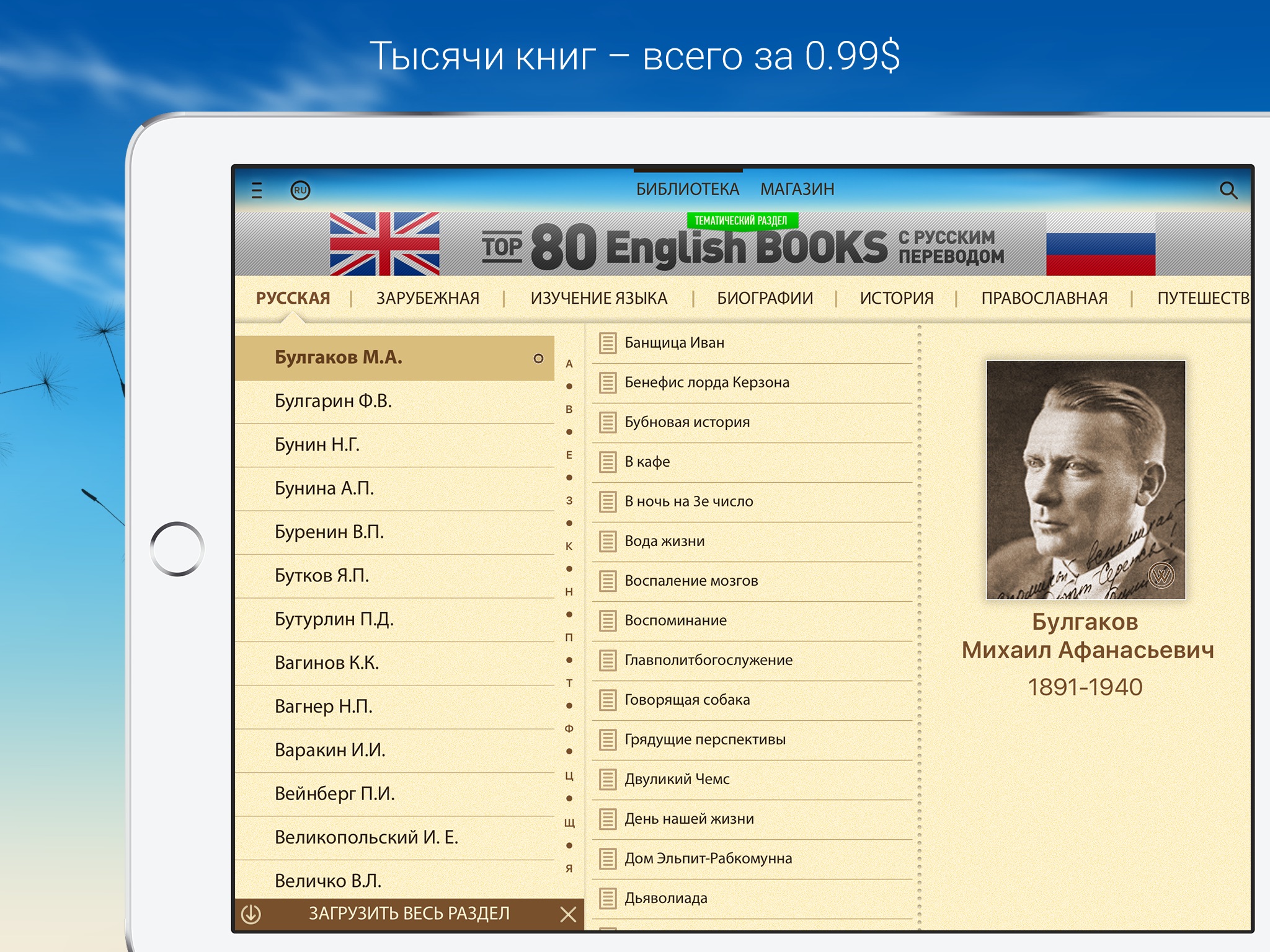
Task: Tap the RU language icon
Action: (x=301, y=190)
